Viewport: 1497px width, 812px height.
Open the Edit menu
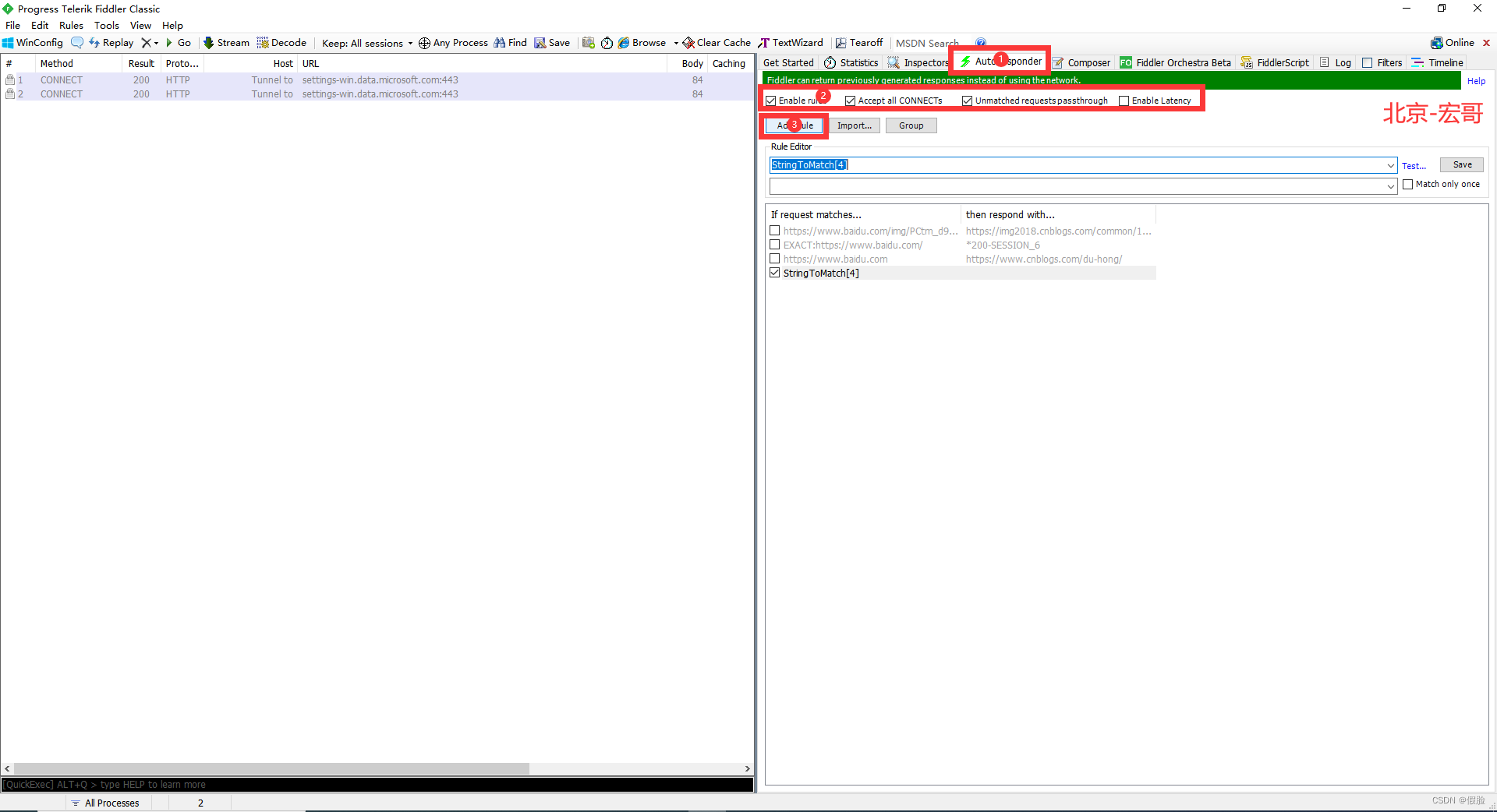40,25
